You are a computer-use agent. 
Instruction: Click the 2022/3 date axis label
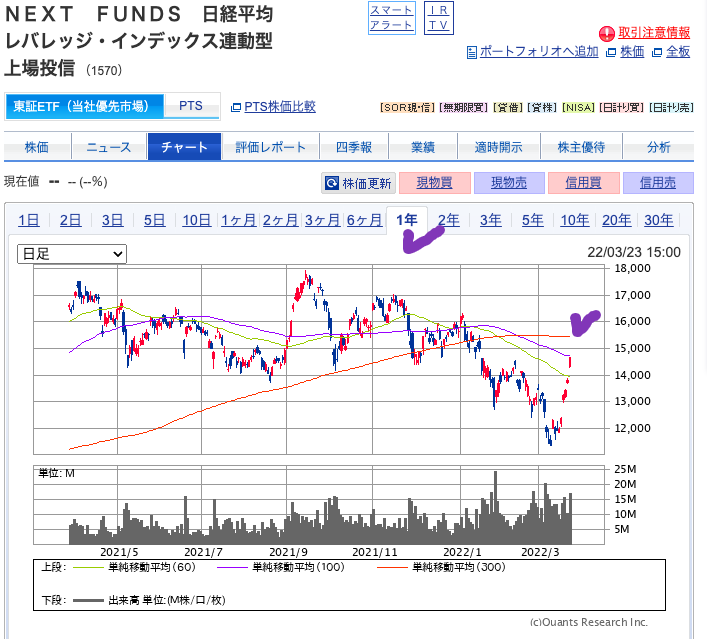(540, 552)
